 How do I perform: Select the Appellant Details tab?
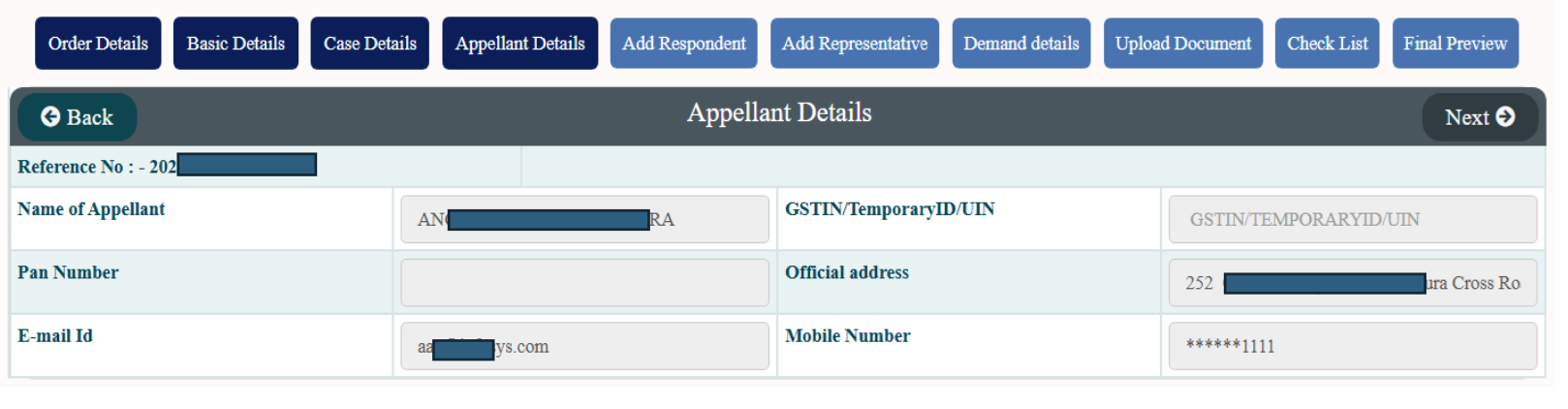click(520, 44)
